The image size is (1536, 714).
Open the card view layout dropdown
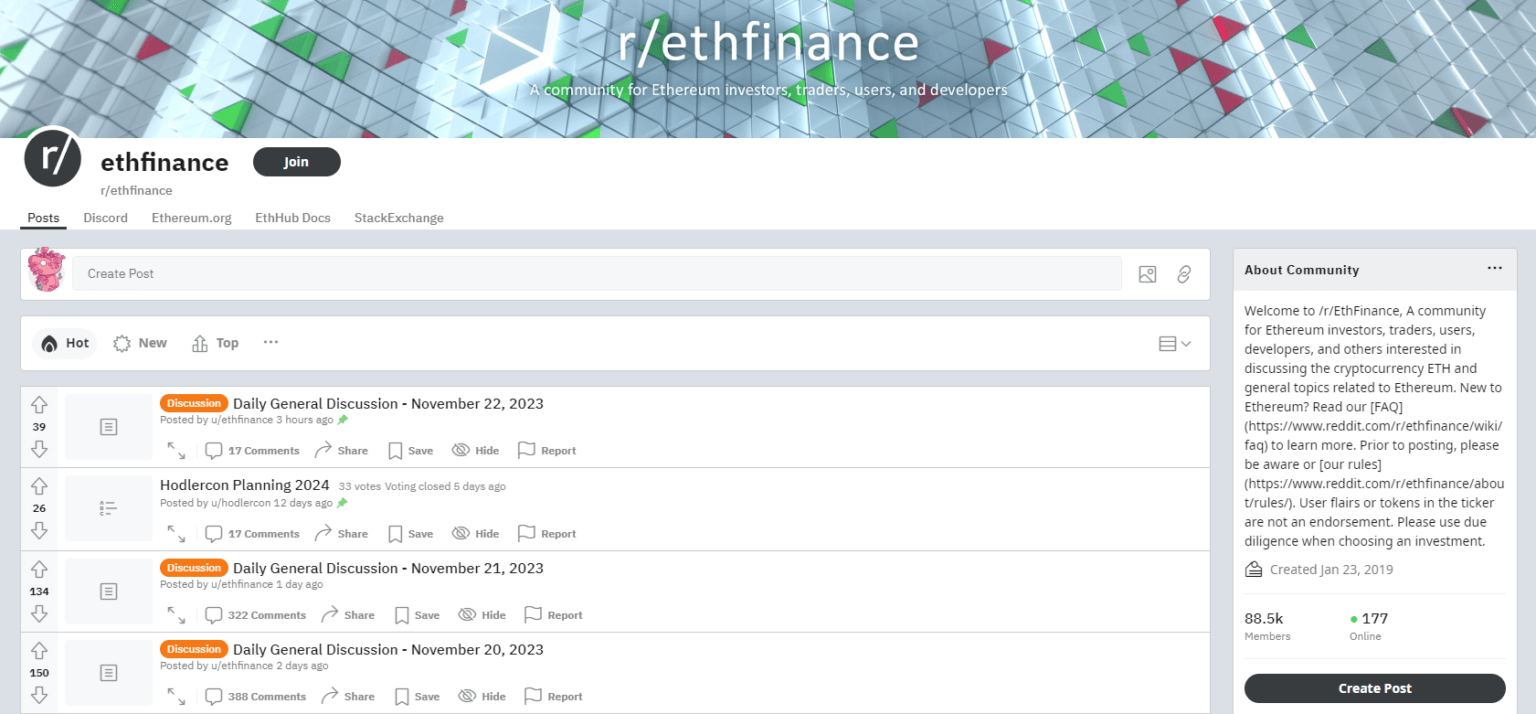(1175, 343)
